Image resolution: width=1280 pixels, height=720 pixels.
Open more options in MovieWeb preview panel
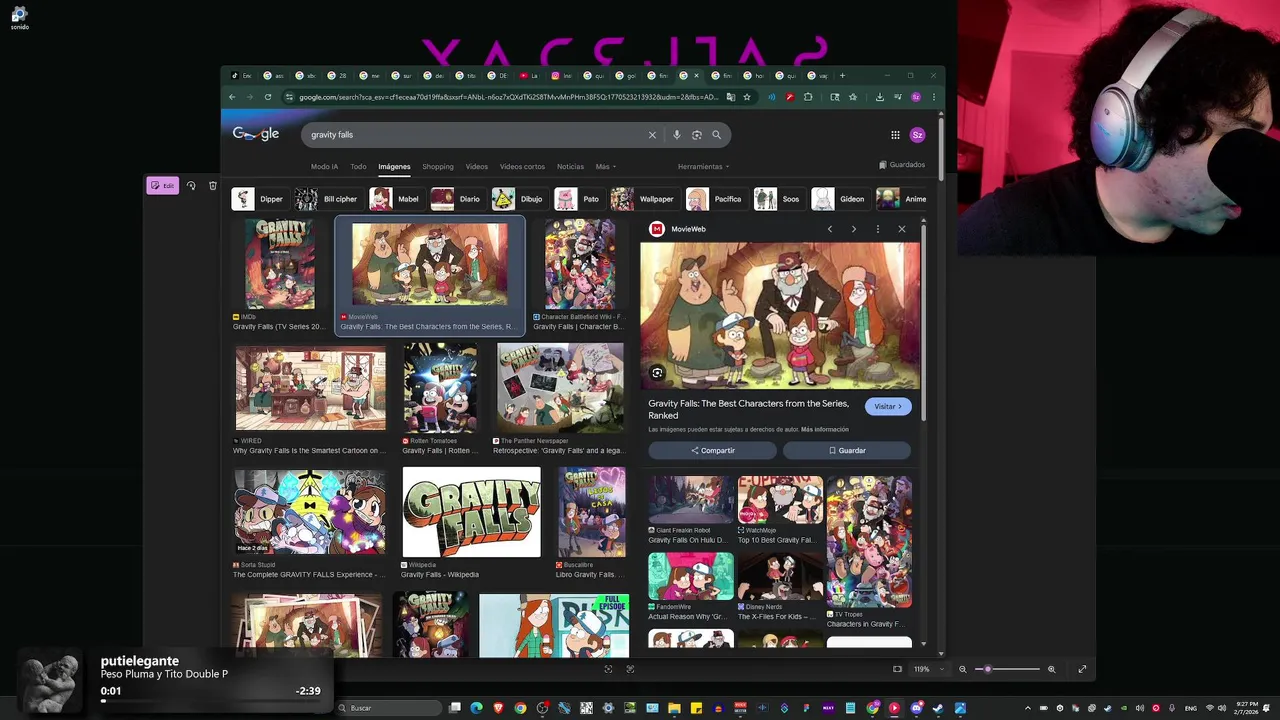click(878, 229)
